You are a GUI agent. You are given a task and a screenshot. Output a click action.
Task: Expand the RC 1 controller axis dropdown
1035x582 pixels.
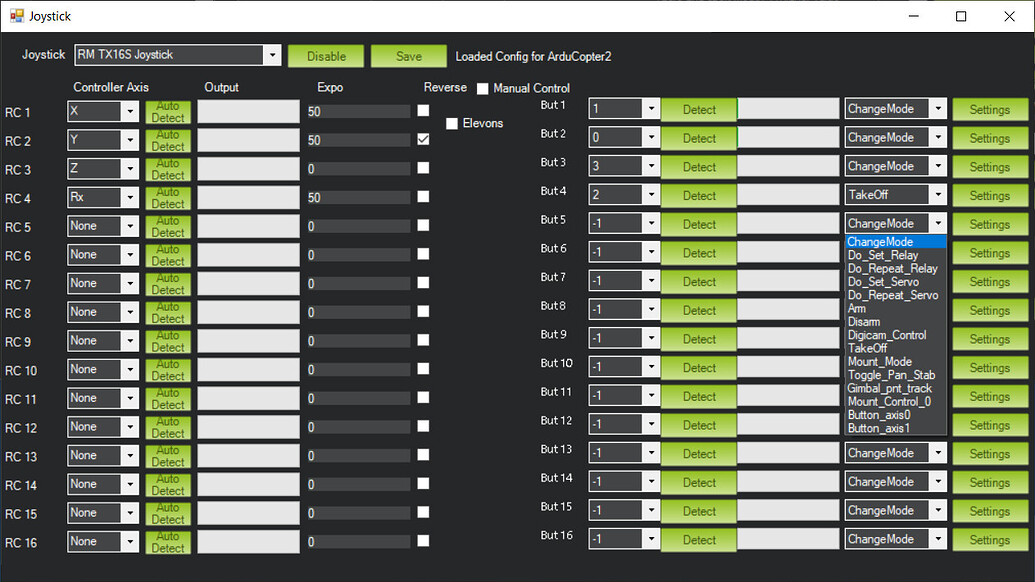click(129, 111)
